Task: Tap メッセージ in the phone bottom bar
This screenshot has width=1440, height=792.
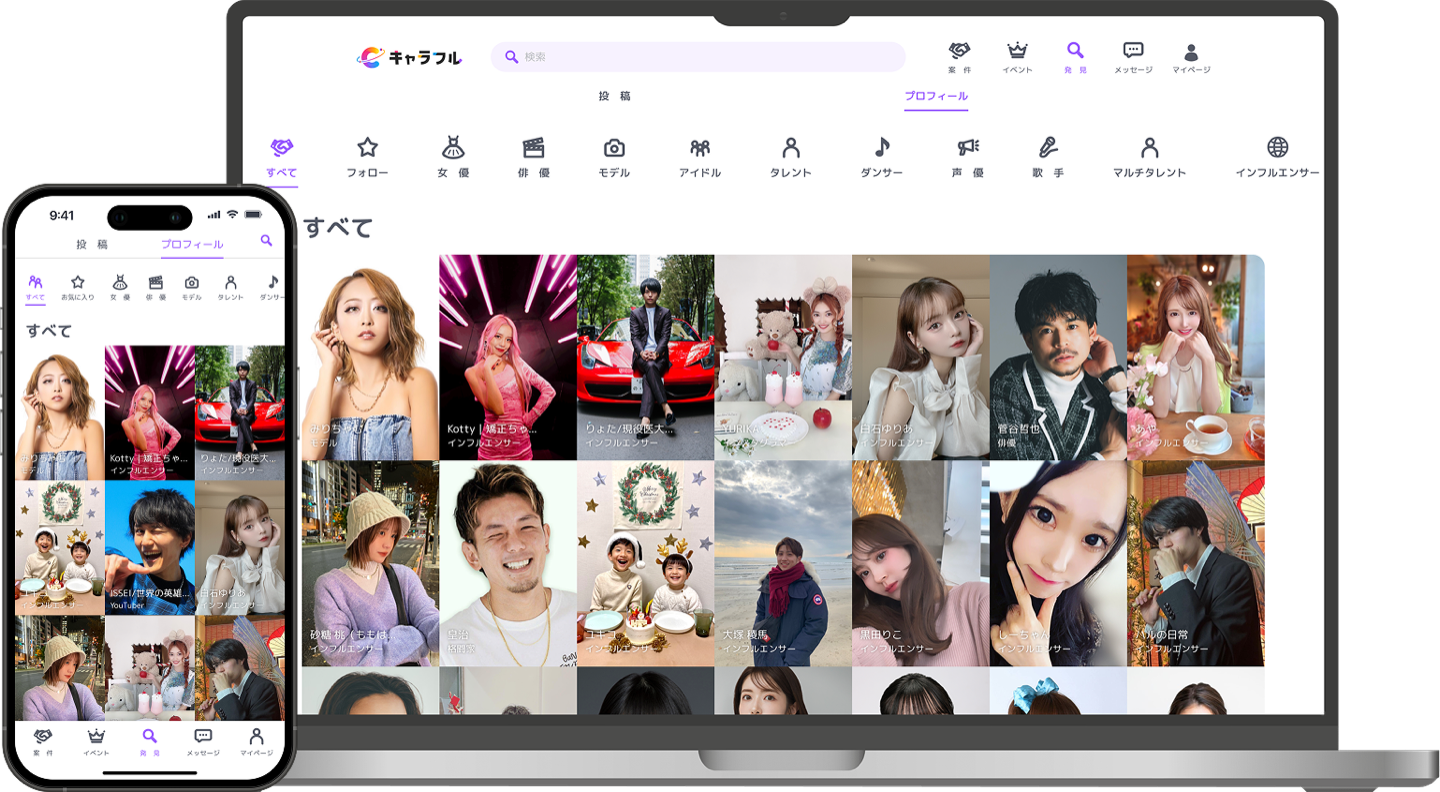Action: 203,741
